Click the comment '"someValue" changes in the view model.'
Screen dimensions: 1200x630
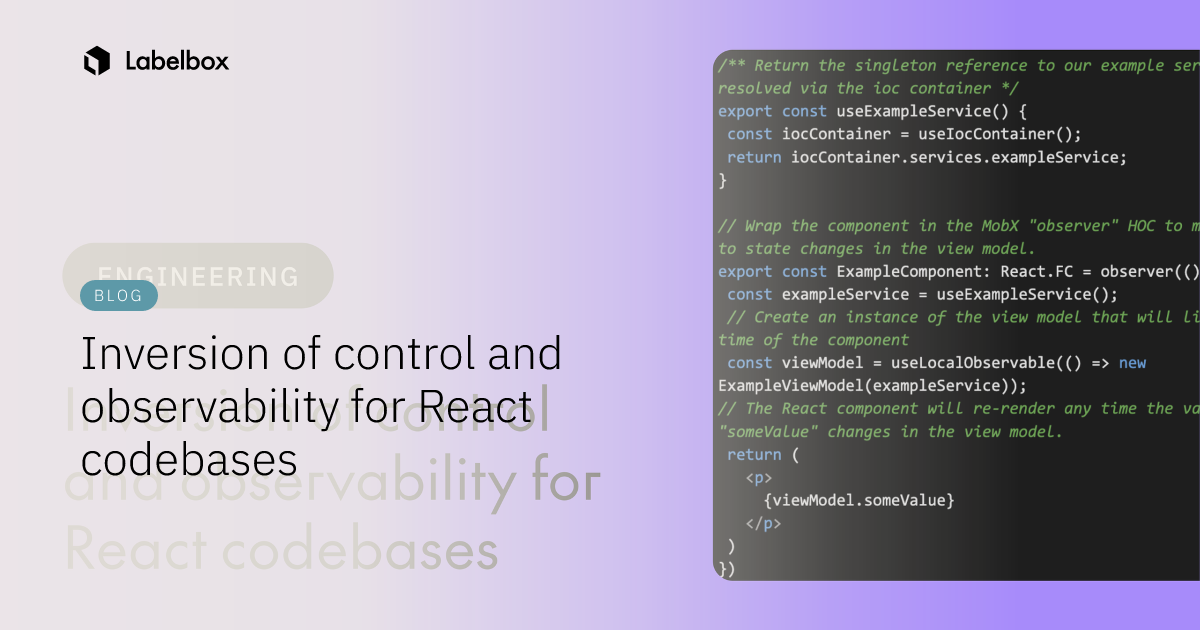point(891,432)
